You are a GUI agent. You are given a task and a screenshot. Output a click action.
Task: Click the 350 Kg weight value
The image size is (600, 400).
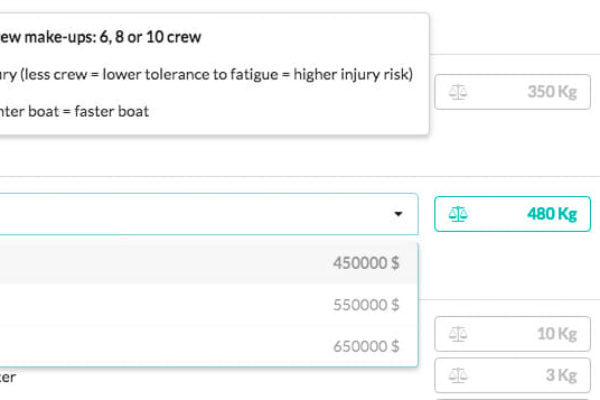coord(552,92)
